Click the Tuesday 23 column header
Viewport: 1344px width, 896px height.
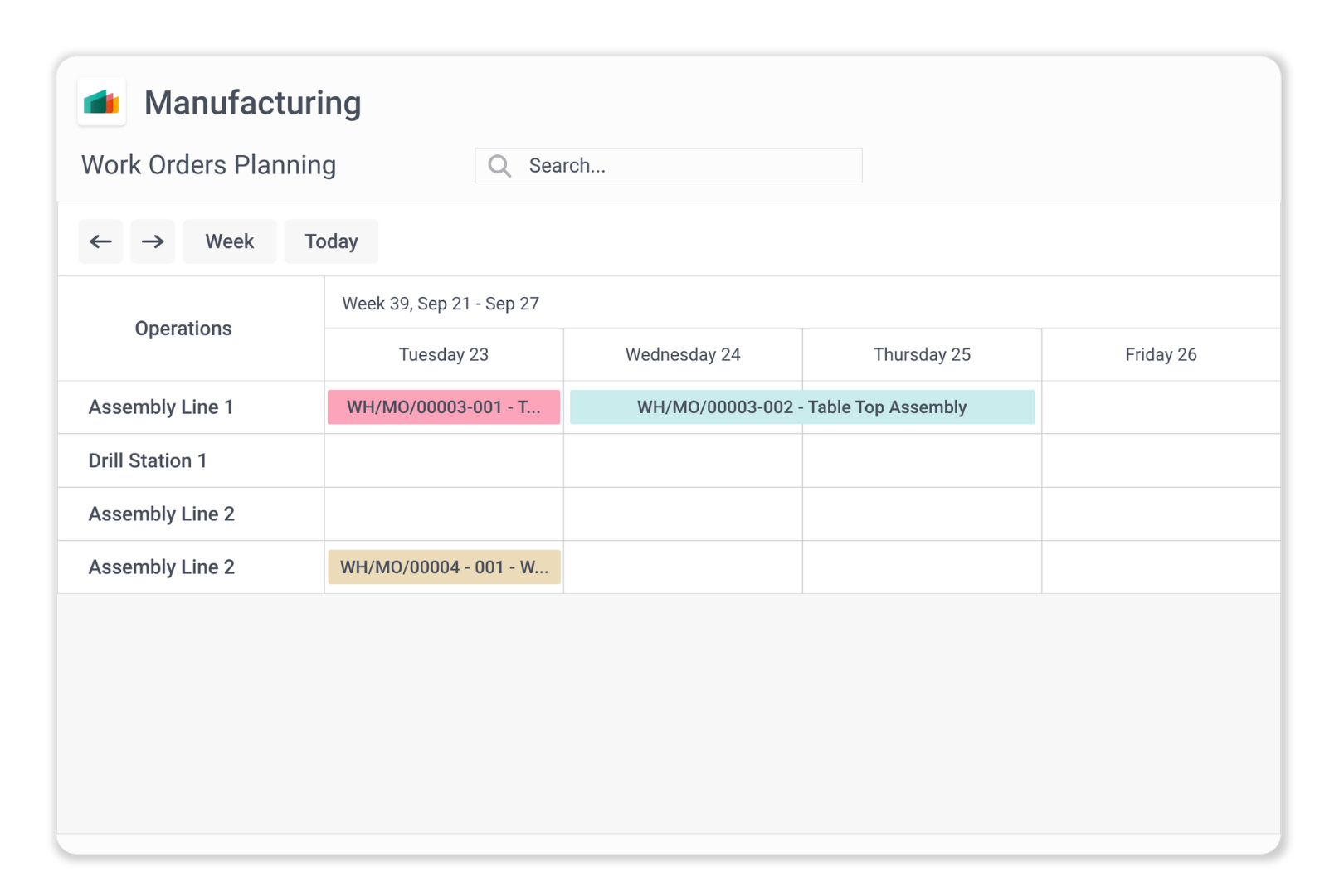click(443, 355)
